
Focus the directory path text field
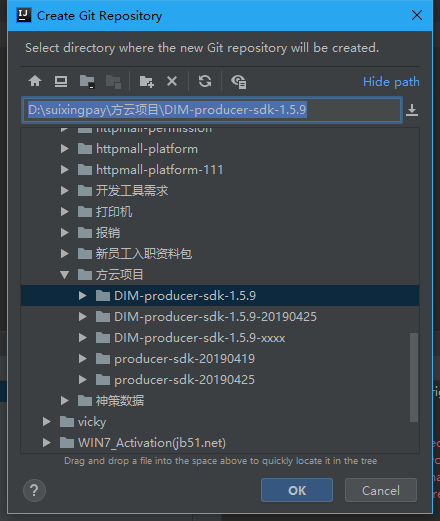212,110
